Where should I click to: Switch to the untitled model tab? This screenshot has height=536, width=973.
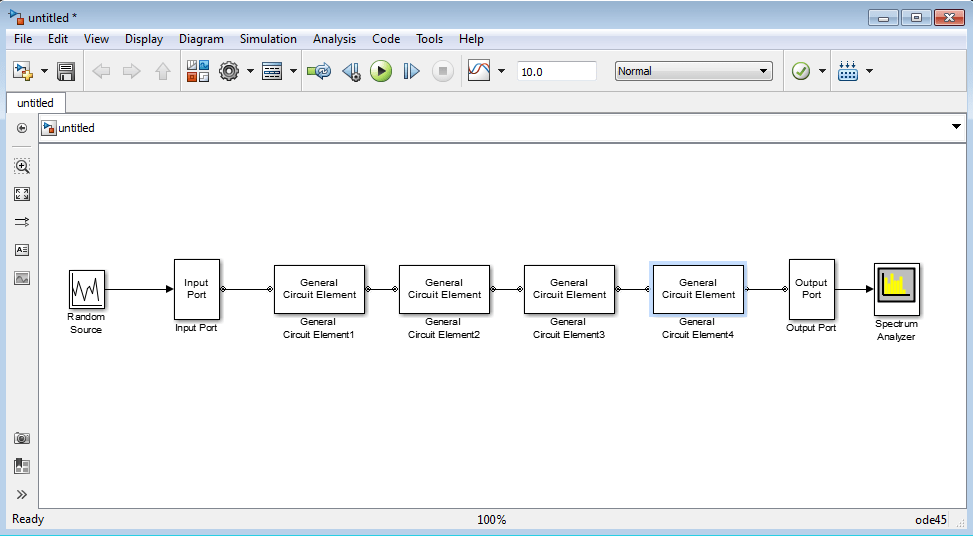[35, 103]
